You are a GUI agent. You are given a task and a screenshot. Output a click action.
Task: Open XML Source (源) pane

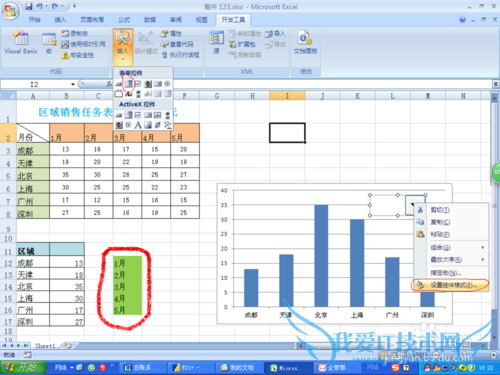216,42
